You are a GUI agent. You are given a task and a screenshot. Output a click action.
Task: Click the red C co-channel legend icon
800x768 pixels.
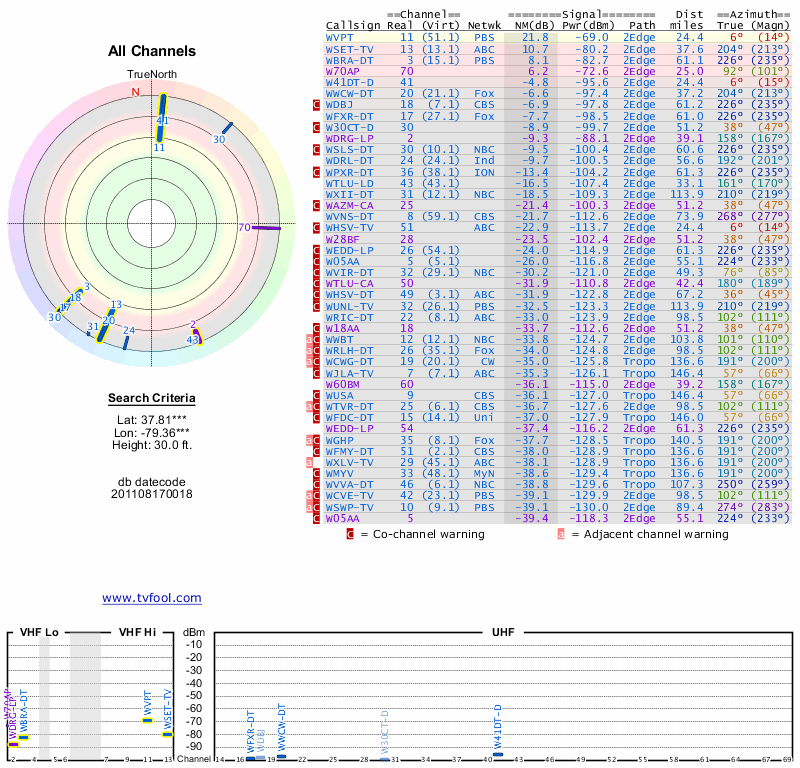350,534
